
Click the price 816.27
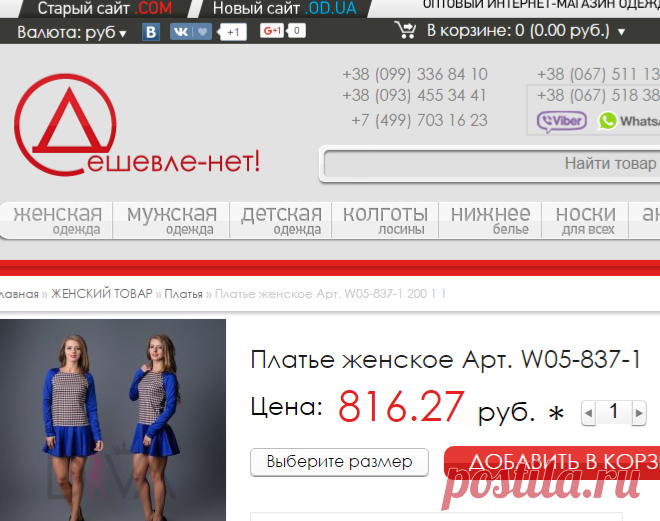coord(401,407)
